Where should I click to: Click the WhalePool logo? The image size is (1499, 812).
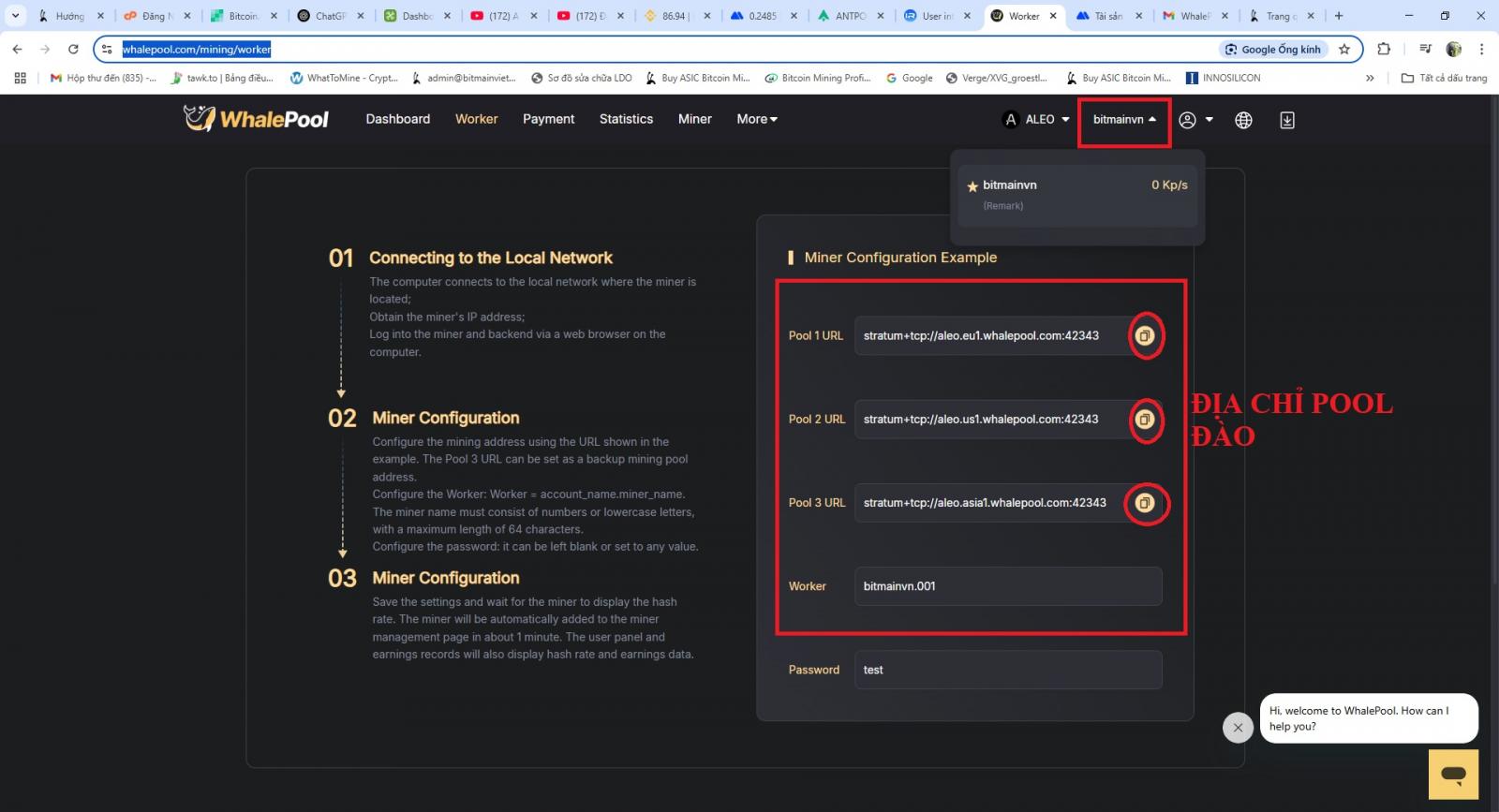(x=256, y=119)
